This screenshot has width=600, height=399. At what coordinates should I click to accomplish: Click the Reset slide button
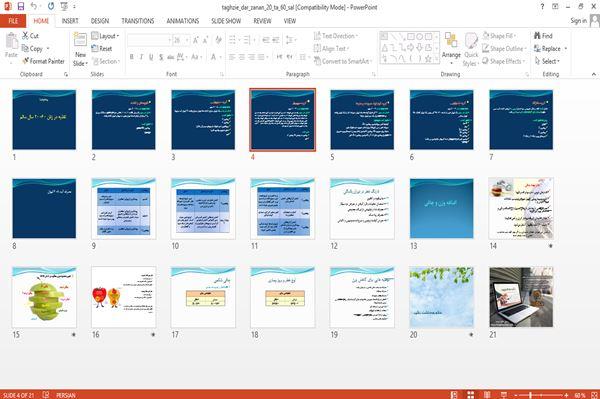(x=102, y=49)
